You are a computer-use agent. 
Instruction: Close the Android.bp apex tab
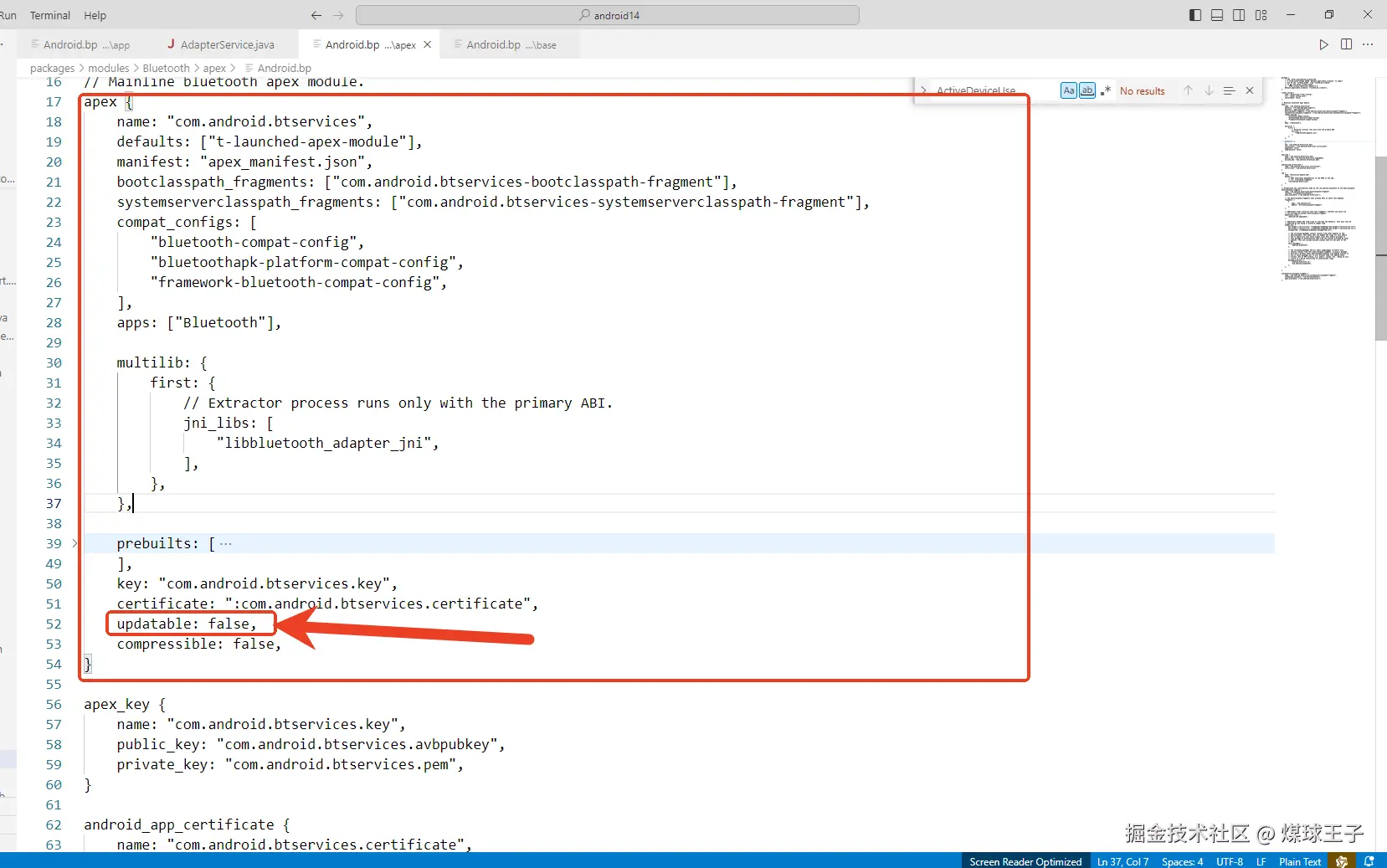(x=427, y=44)
